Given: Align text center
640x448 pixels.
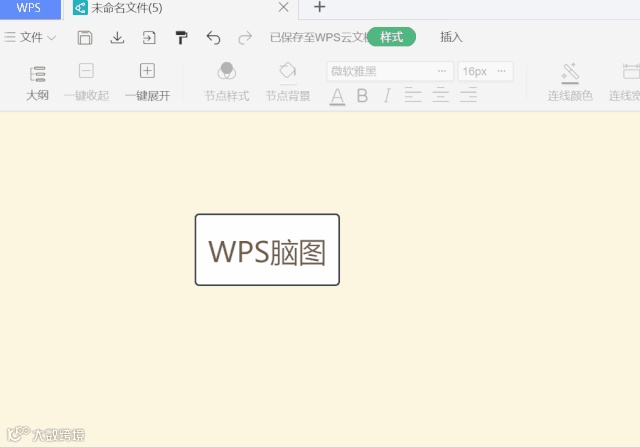Looking at the screenshot, I should coord(440,96).
